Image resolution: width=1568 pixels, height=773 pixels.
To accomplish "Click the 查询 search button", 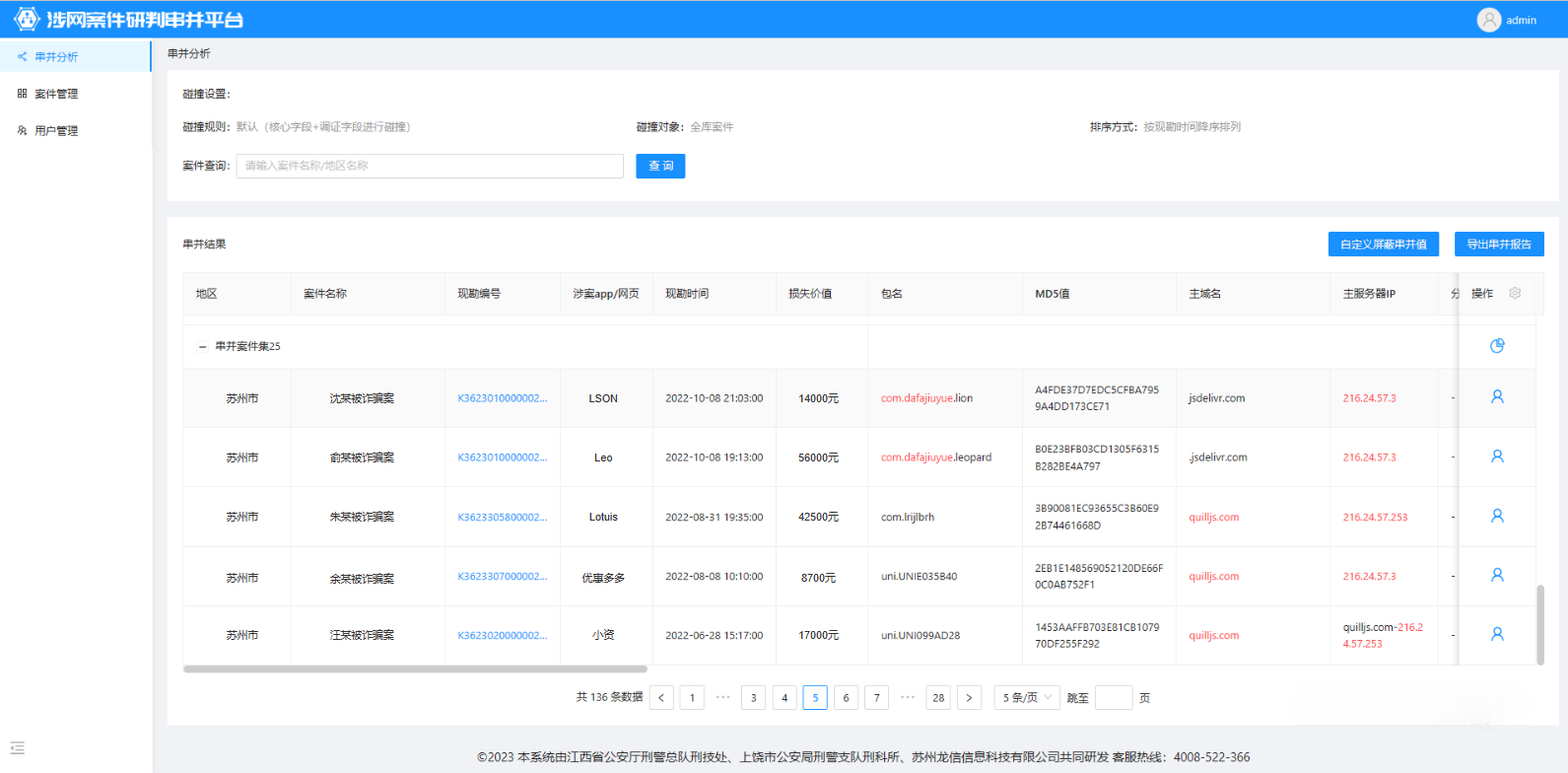I will (x=660, y=166).
